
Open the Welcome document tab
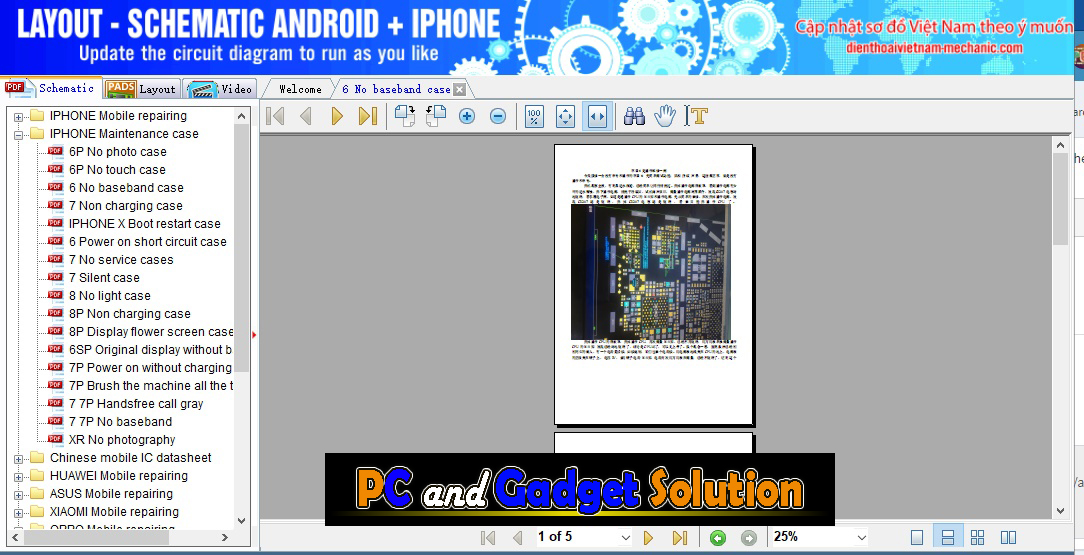click(x=300, y=89)
